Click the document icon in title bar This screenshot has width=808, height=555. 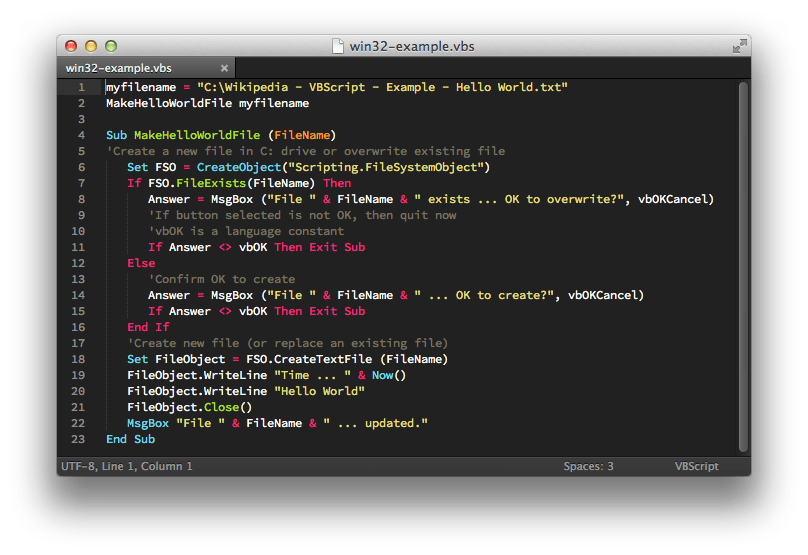tap(338, 46)
